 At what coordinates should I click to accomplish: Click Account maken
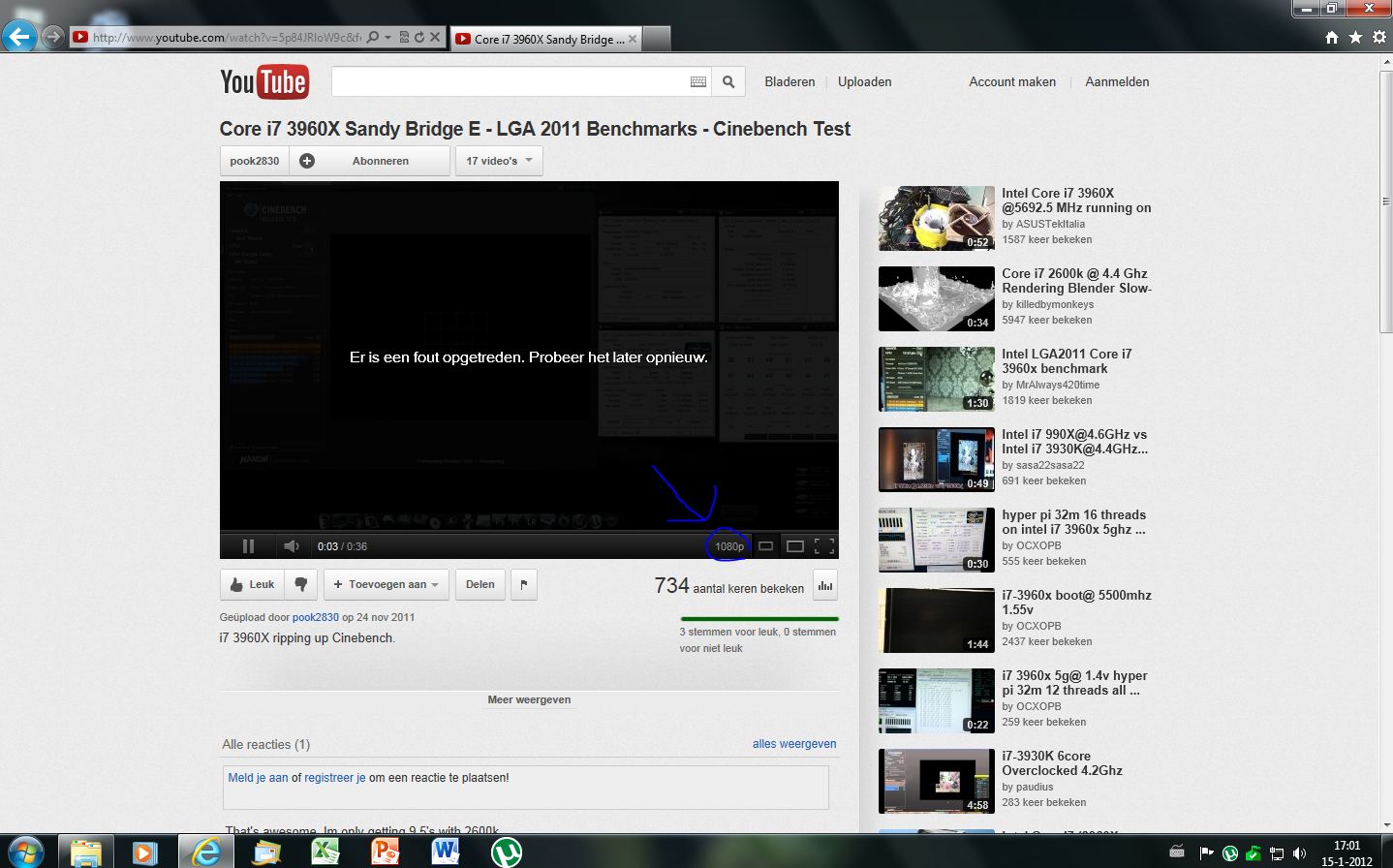coord(1012,82)
